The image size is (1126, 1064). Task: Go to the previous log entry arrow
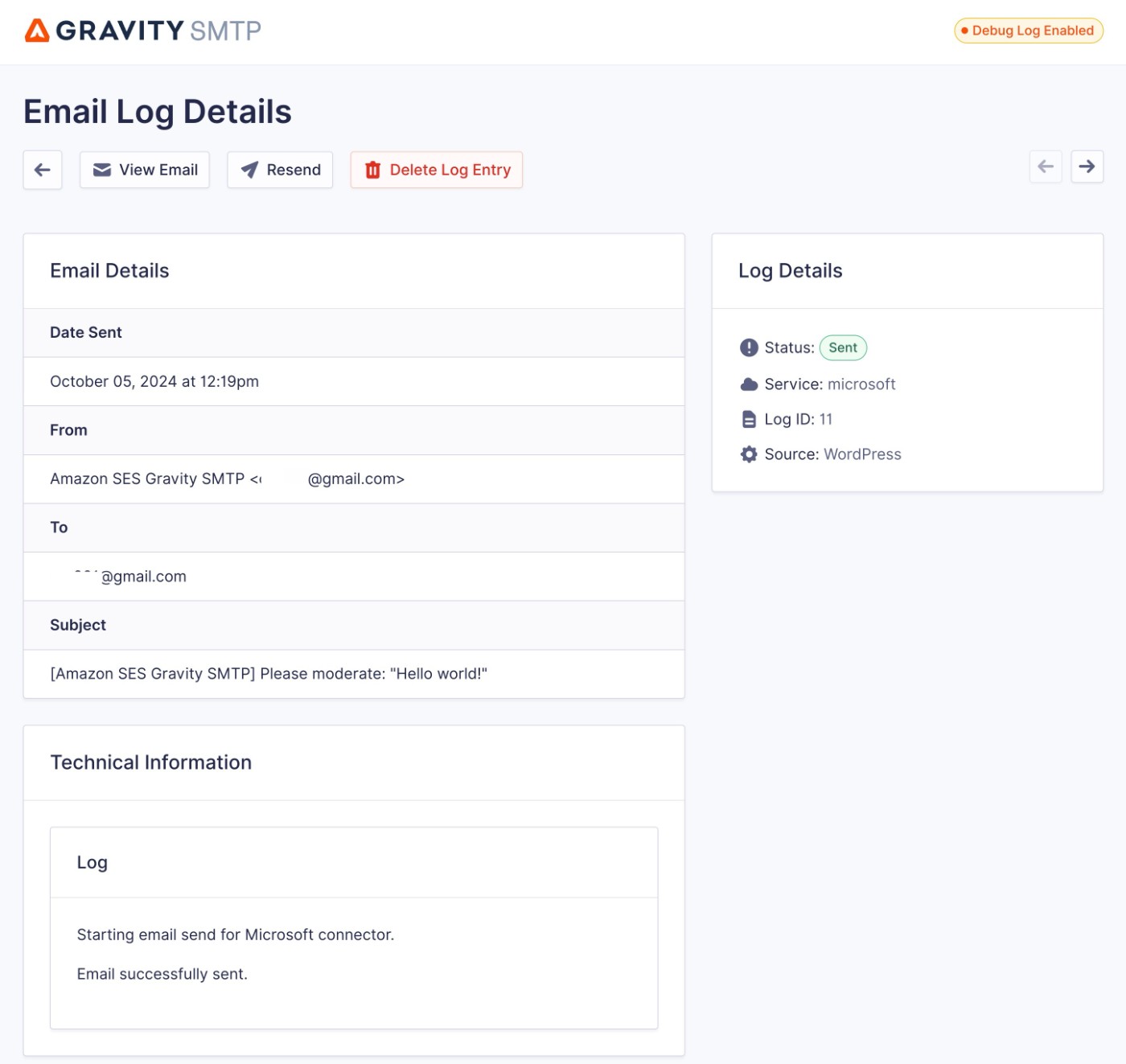click(x=1046, y=166)
